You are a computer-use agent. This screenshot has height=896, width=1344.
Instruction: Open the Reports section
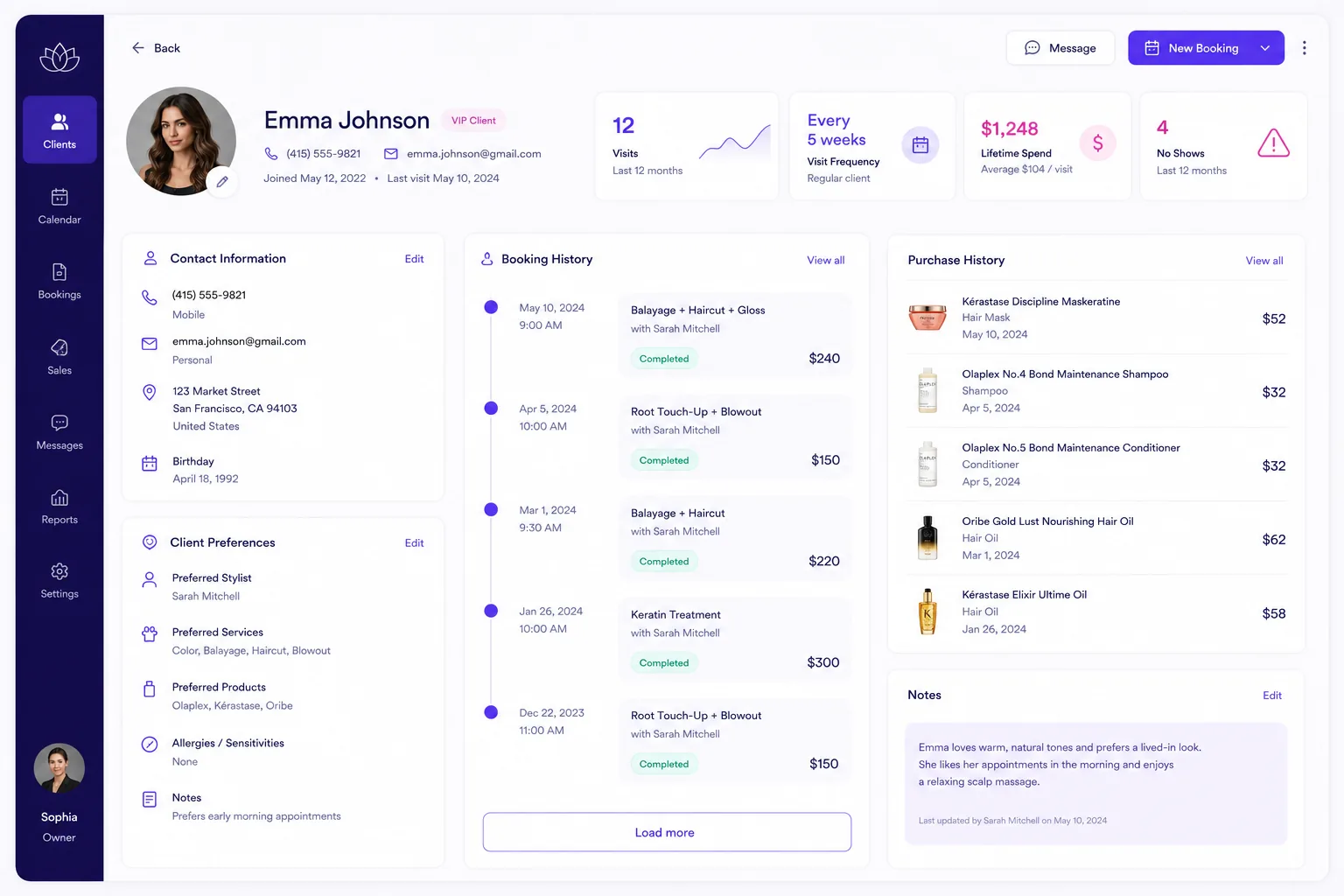[59, 507]
